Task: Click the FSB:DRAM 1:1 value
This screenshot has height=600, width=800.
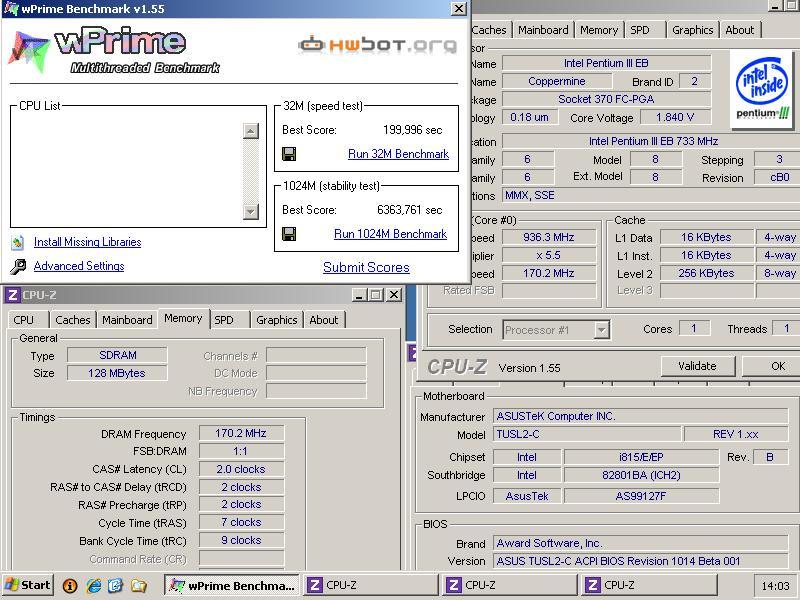Action: coord(241,451)
